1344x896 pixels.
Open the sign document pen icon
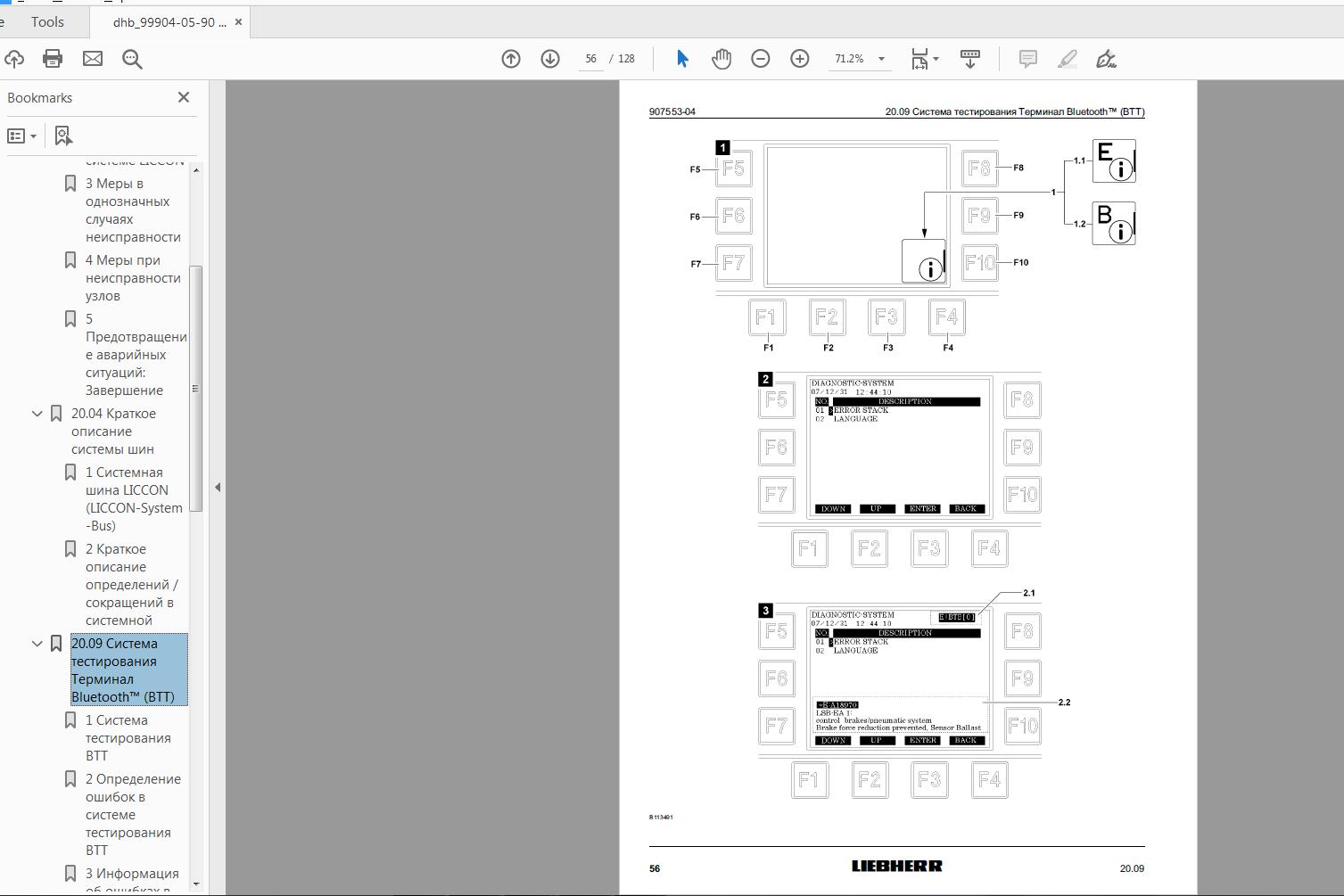(x=1106, y=59)
